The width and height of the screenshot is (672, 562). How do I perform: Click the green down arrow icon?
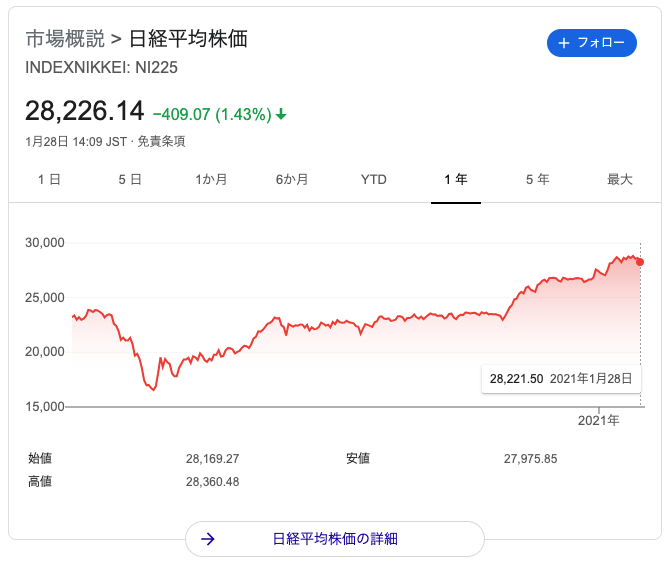[281, 114]
